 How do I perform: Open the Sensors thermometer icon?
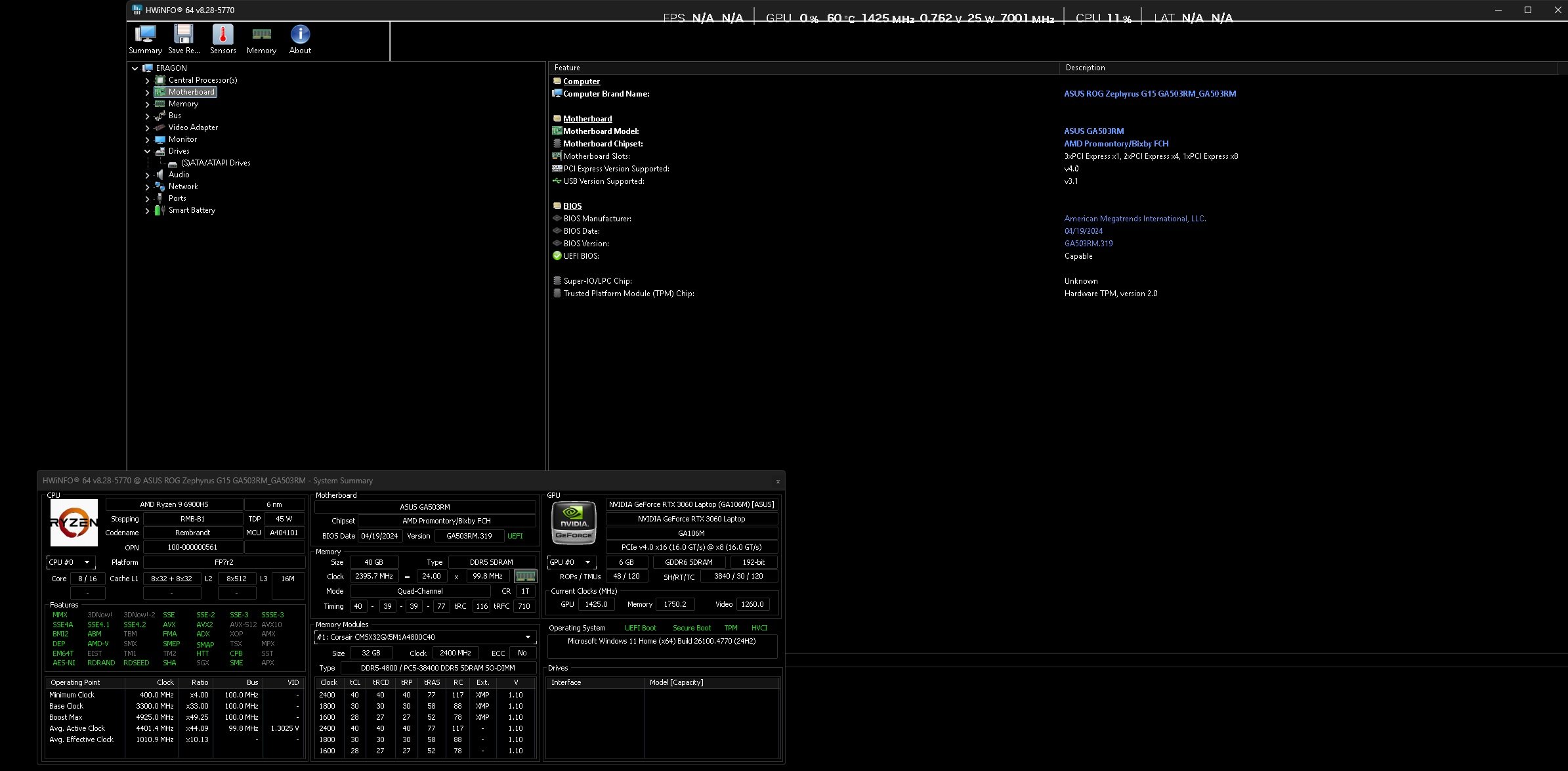pos(223,39)
